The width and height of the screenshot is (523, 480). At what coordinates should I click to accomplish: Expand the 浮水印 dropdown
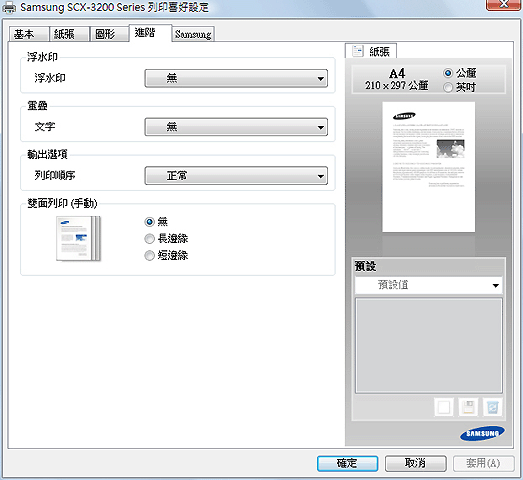click(236, 78)
